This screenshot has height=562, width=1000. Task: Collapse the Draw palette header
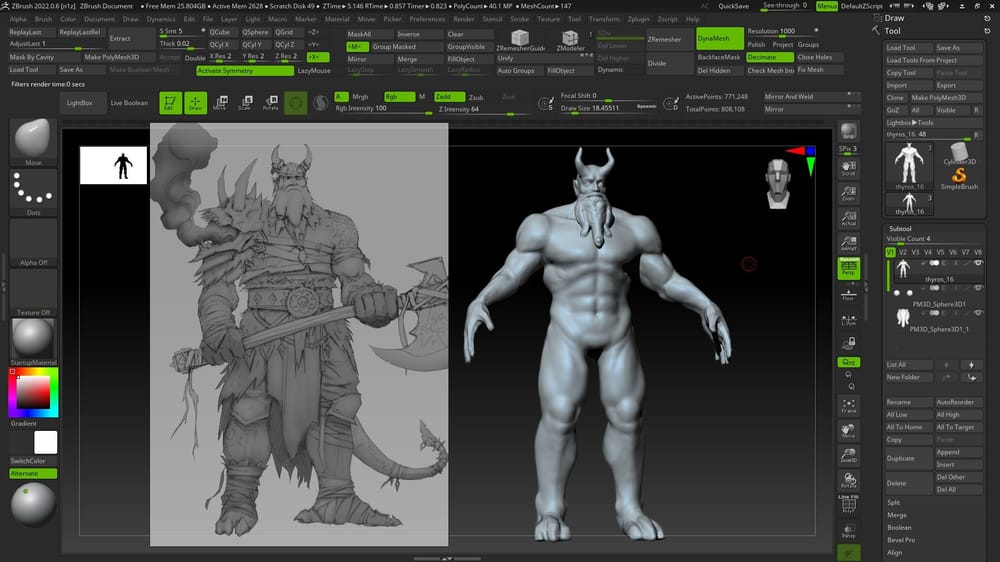(894, 18)
